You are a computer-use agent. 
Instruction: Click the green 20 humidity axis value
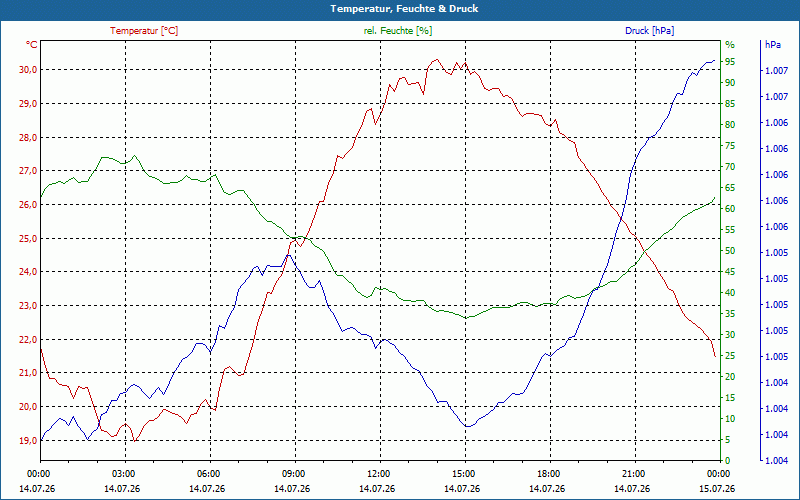(x=730, y=377)
